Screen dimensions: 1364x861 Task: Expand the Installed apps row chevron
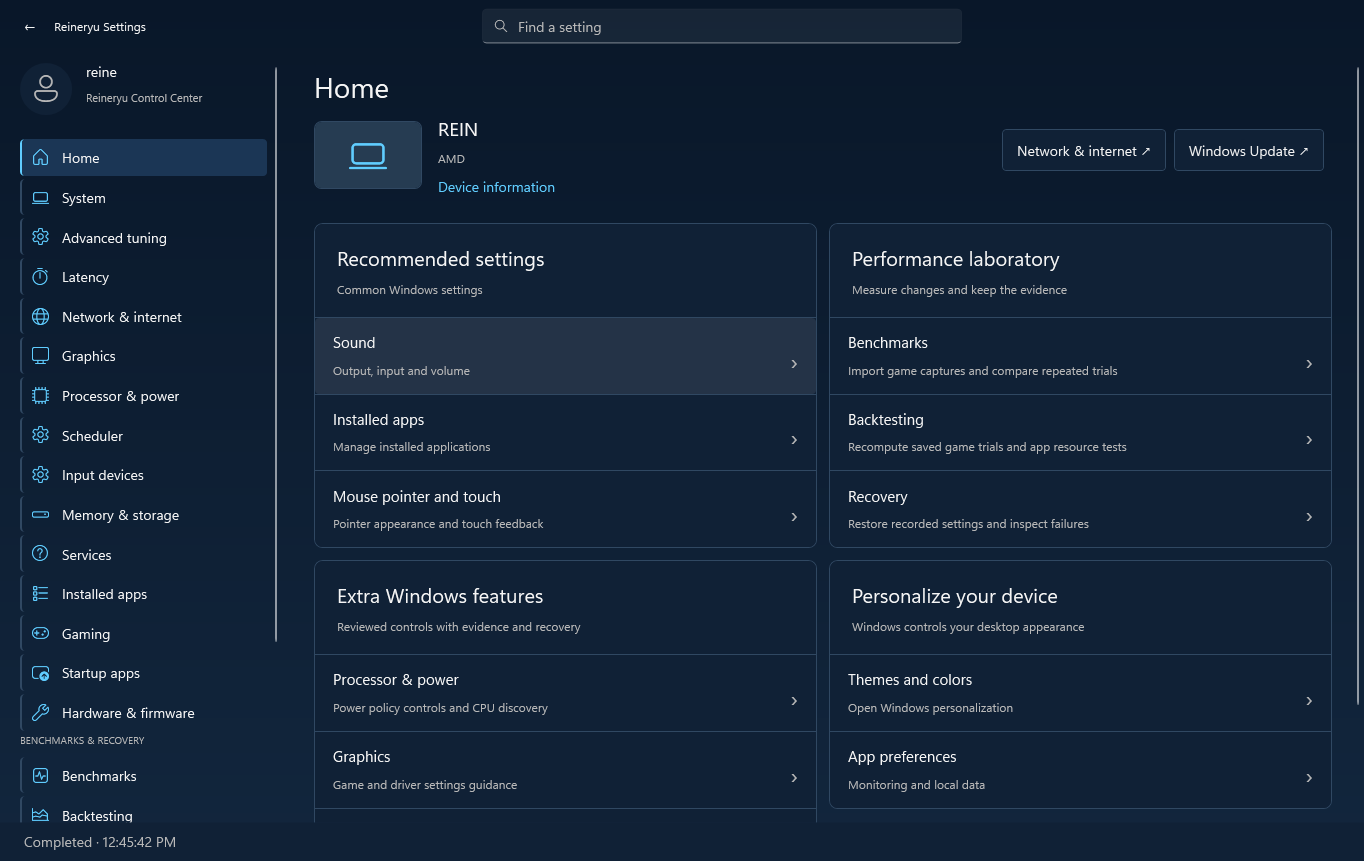(x=794, y=440)
